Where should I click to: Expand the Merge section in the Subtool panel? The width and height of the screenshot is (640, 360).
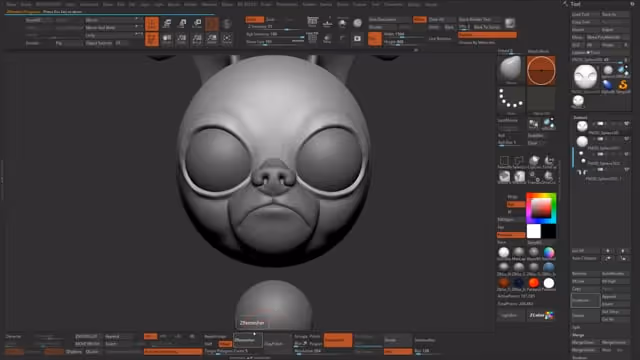578,335
